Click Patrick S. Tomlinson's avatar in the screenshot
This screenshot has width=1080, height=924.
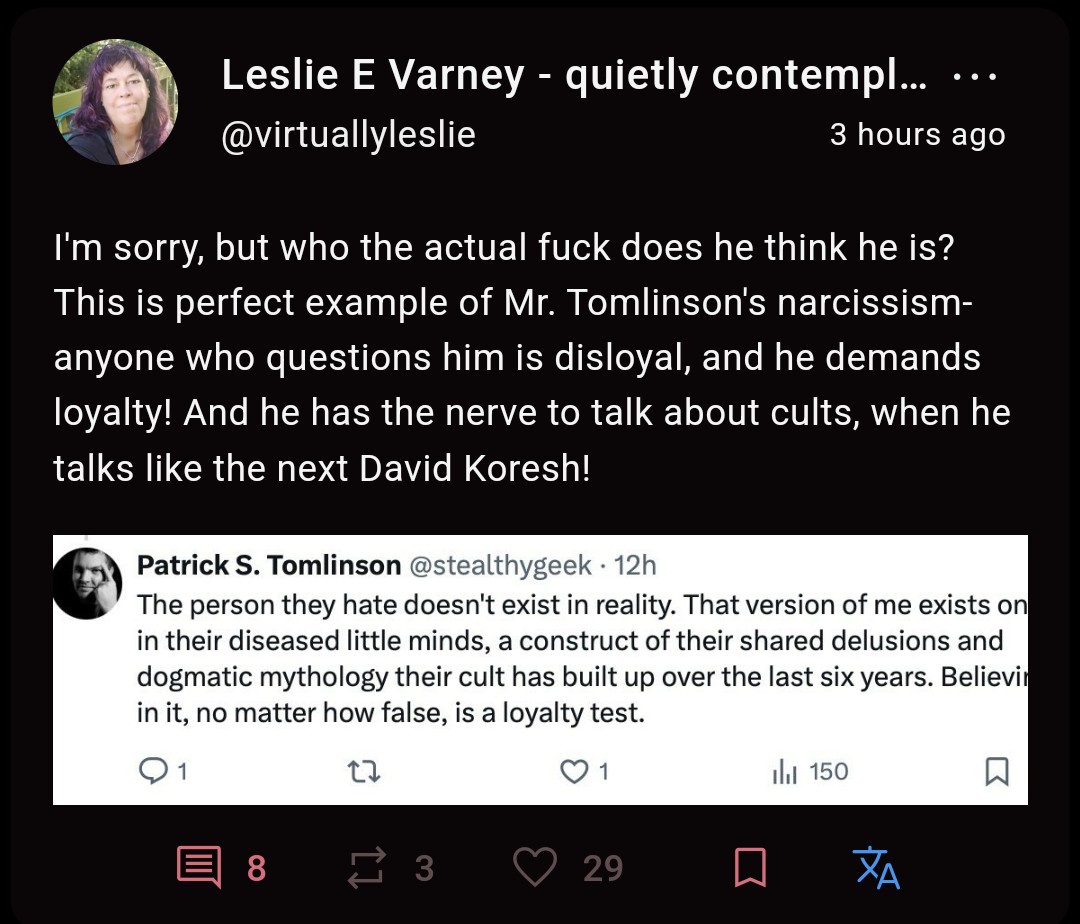point(87,583)
